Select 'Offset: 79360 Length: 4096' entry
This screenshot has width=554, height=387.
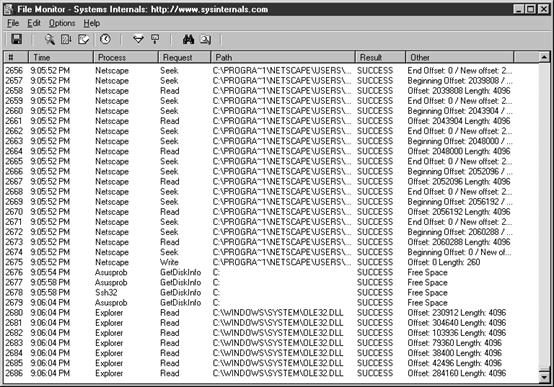pyautogui.click(x=454, y=343)
